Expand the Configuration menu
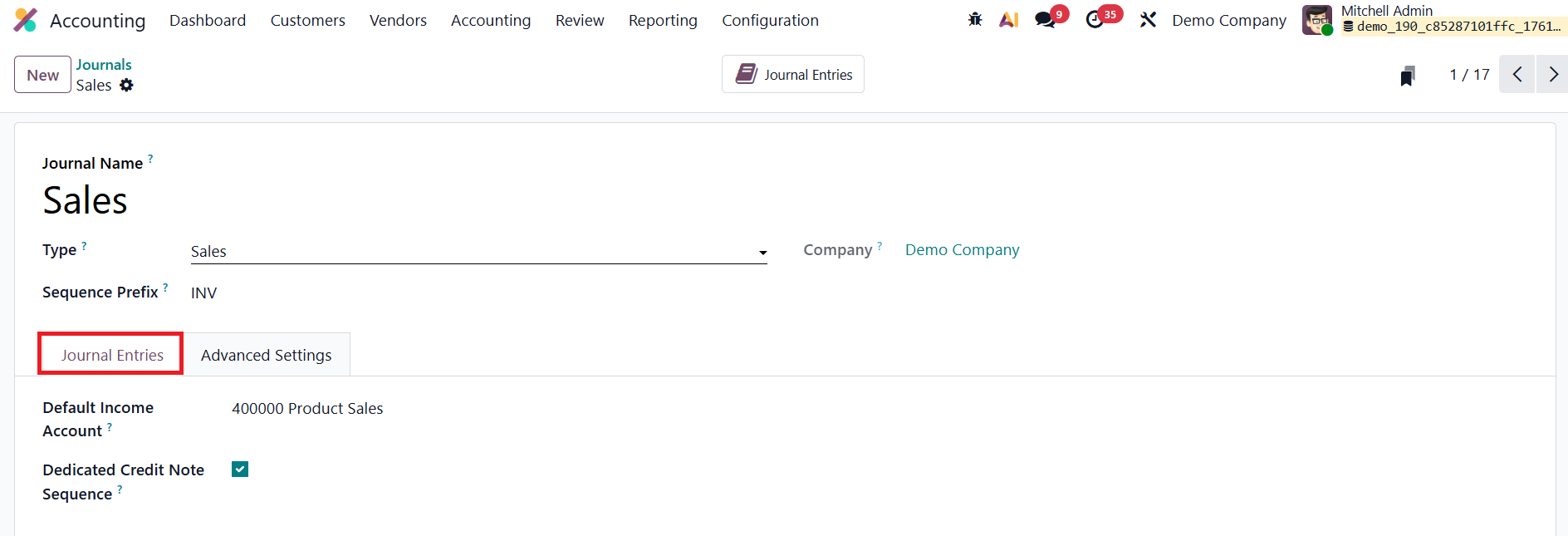 coord(770,20)
